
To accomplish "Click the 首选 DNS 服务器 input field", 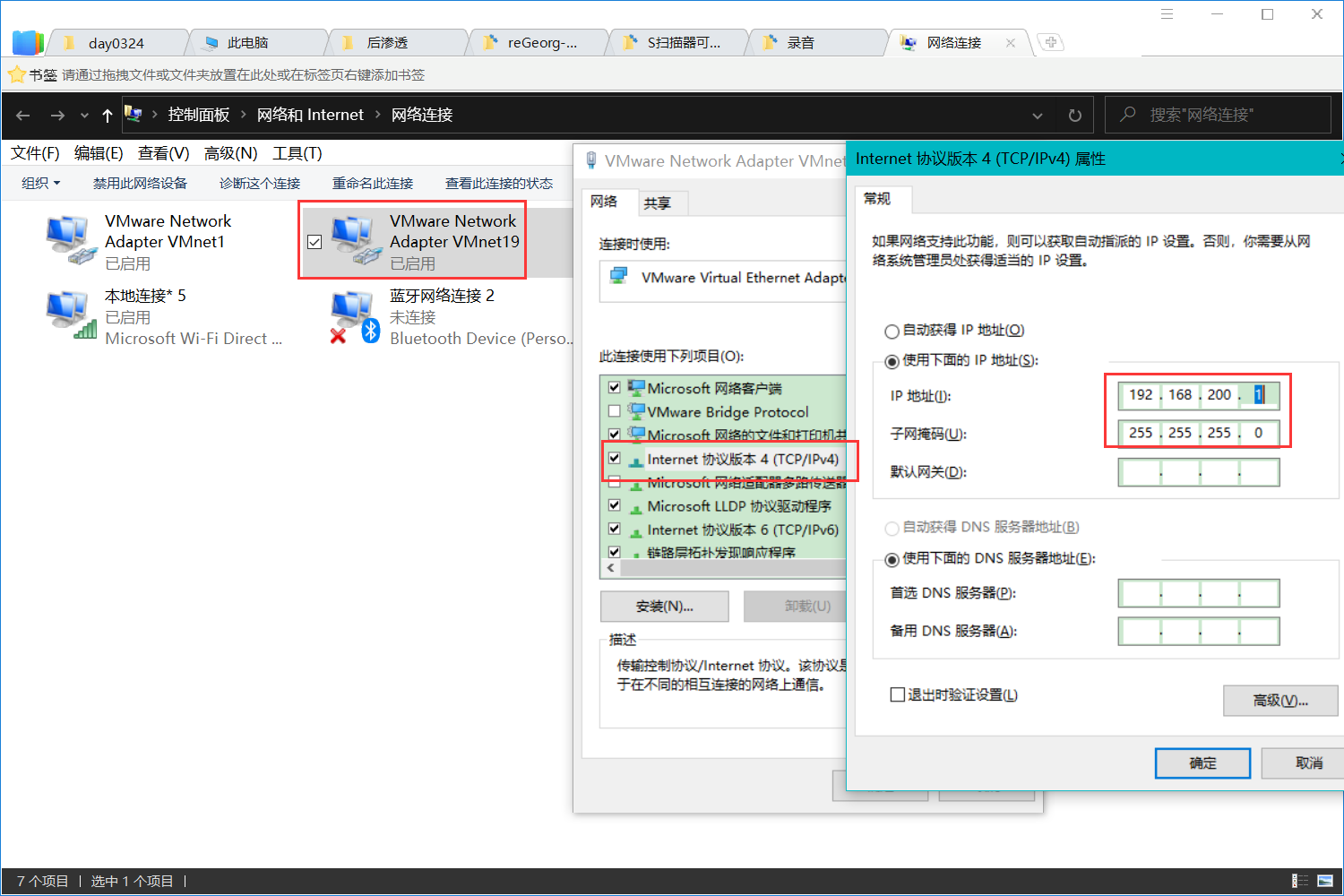I will [x=1198, y=592].
